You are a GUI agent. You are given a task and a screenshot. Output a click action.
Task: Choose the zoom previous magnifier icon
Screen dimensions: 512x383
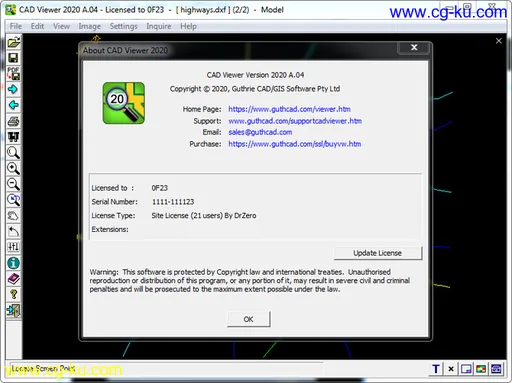coord(13,200)
